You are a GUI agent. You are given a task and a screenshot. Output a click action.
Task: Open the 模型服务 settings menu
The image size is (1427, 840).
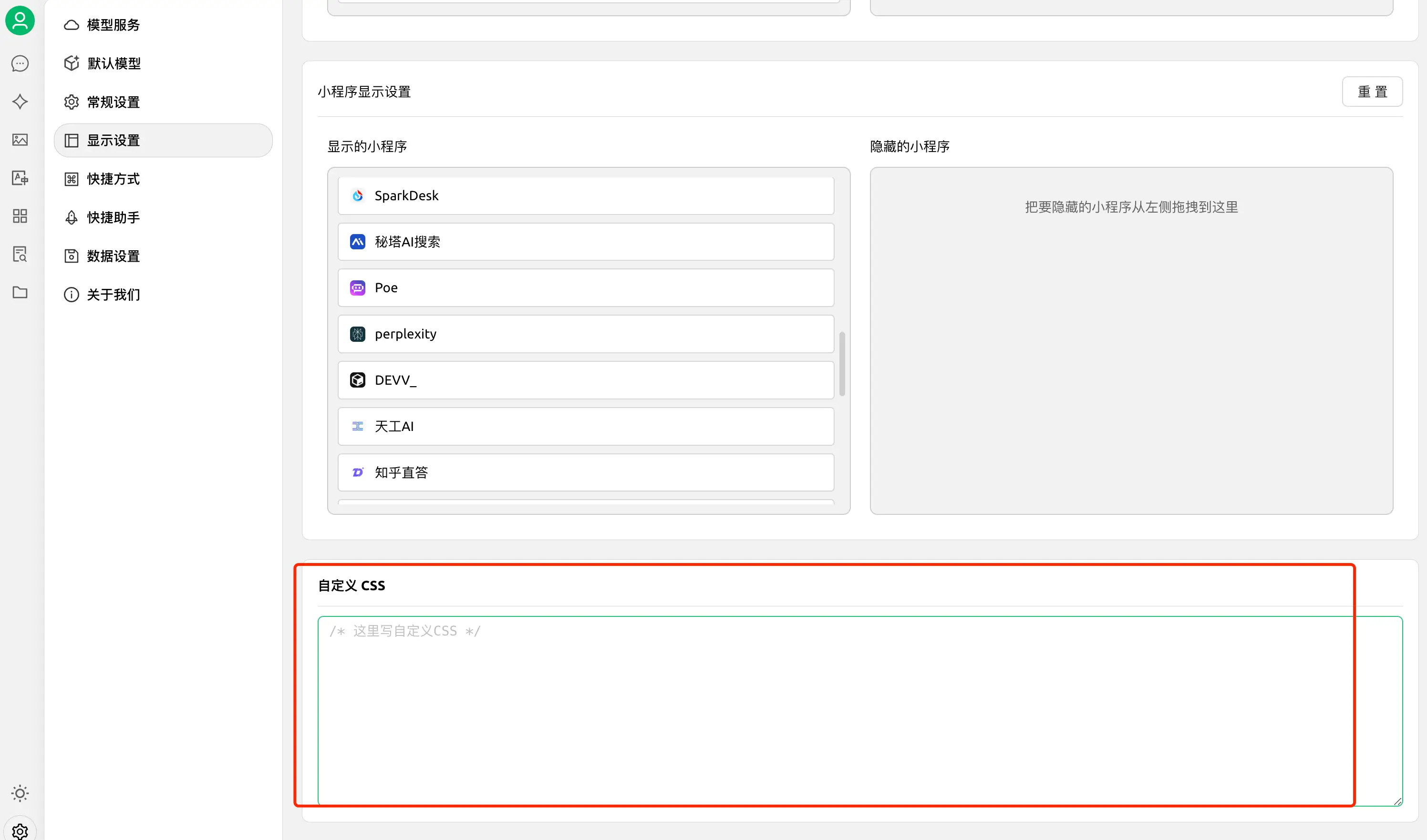pyautogui.click(x=163, y=25)
